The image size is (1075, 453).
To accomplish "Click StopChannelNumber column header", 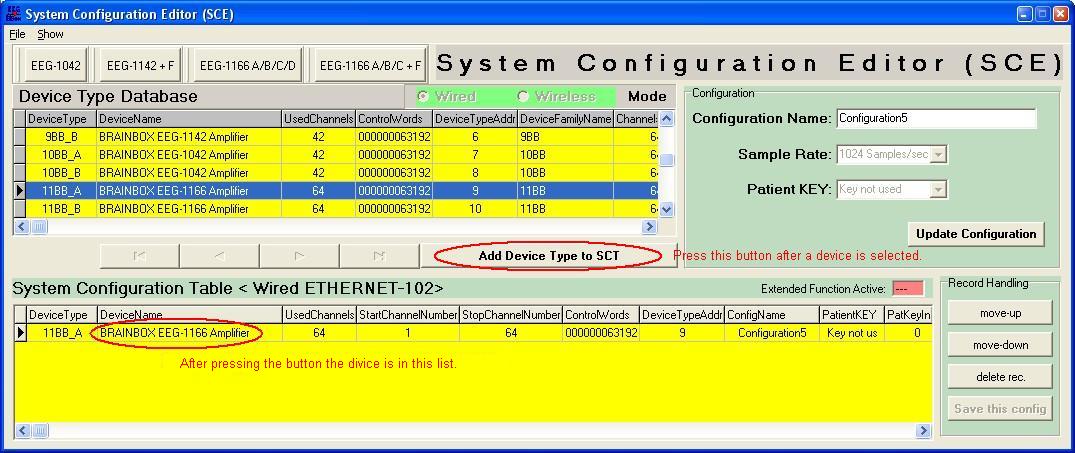I will [511, 315].
